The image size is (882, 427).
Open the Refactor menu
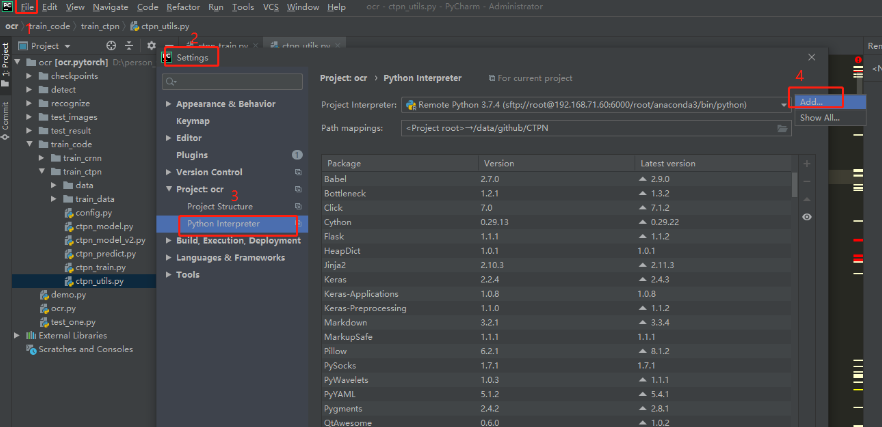184,7
